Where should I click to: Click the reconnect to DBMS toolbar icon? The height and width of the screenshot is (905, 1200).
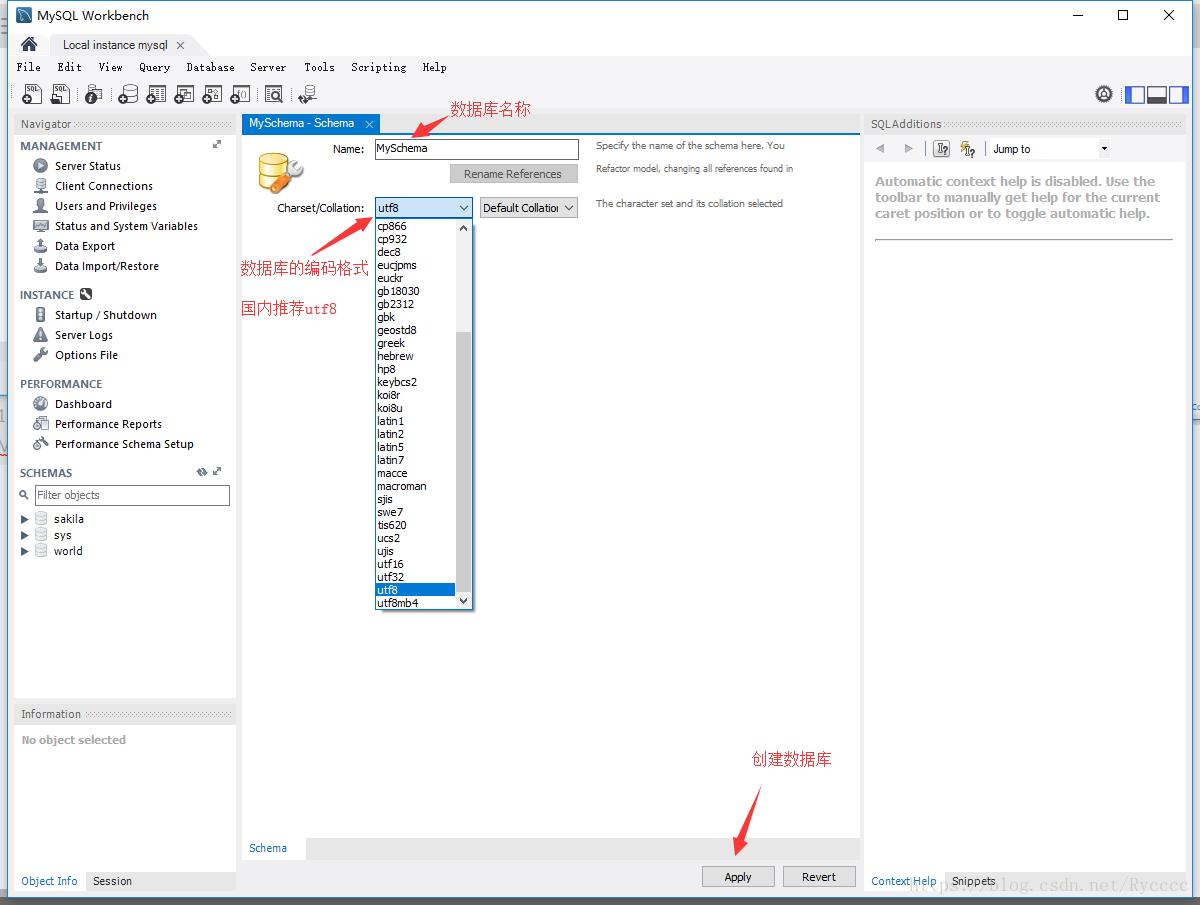click(307, 94)
